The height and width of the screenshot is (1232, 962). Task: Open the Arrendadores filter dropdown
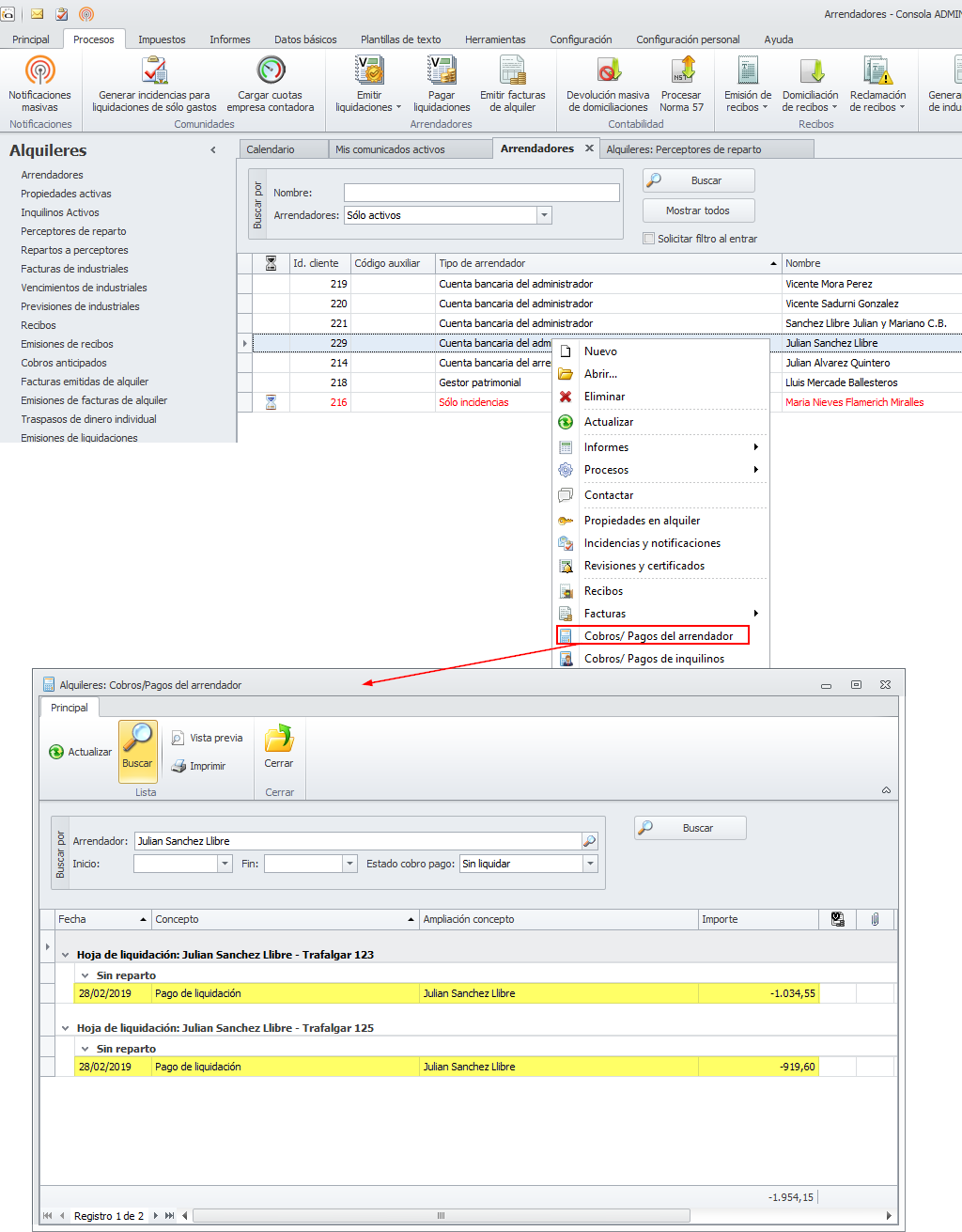[544, 215]
